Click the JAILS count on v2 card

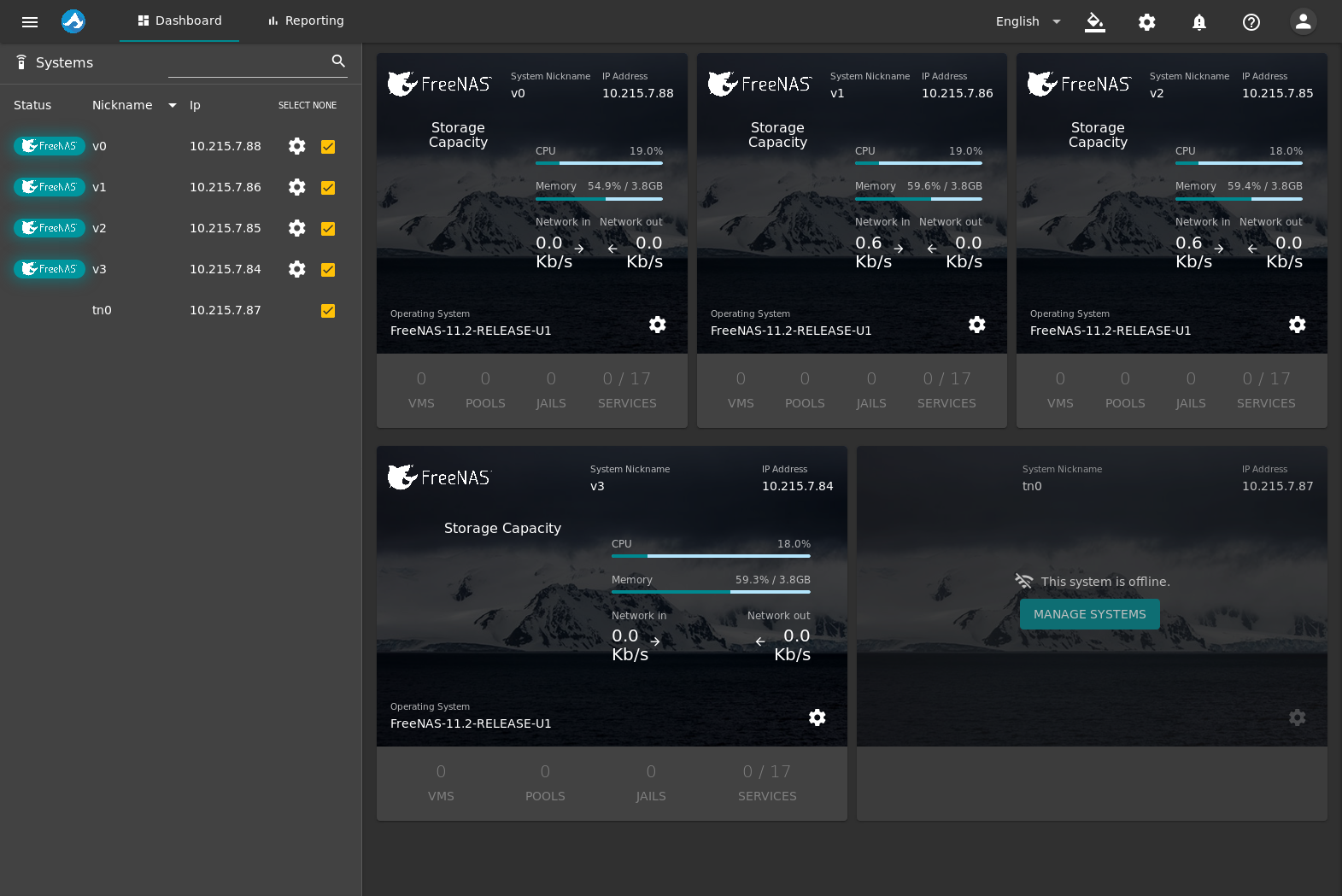click(1191, 378)
